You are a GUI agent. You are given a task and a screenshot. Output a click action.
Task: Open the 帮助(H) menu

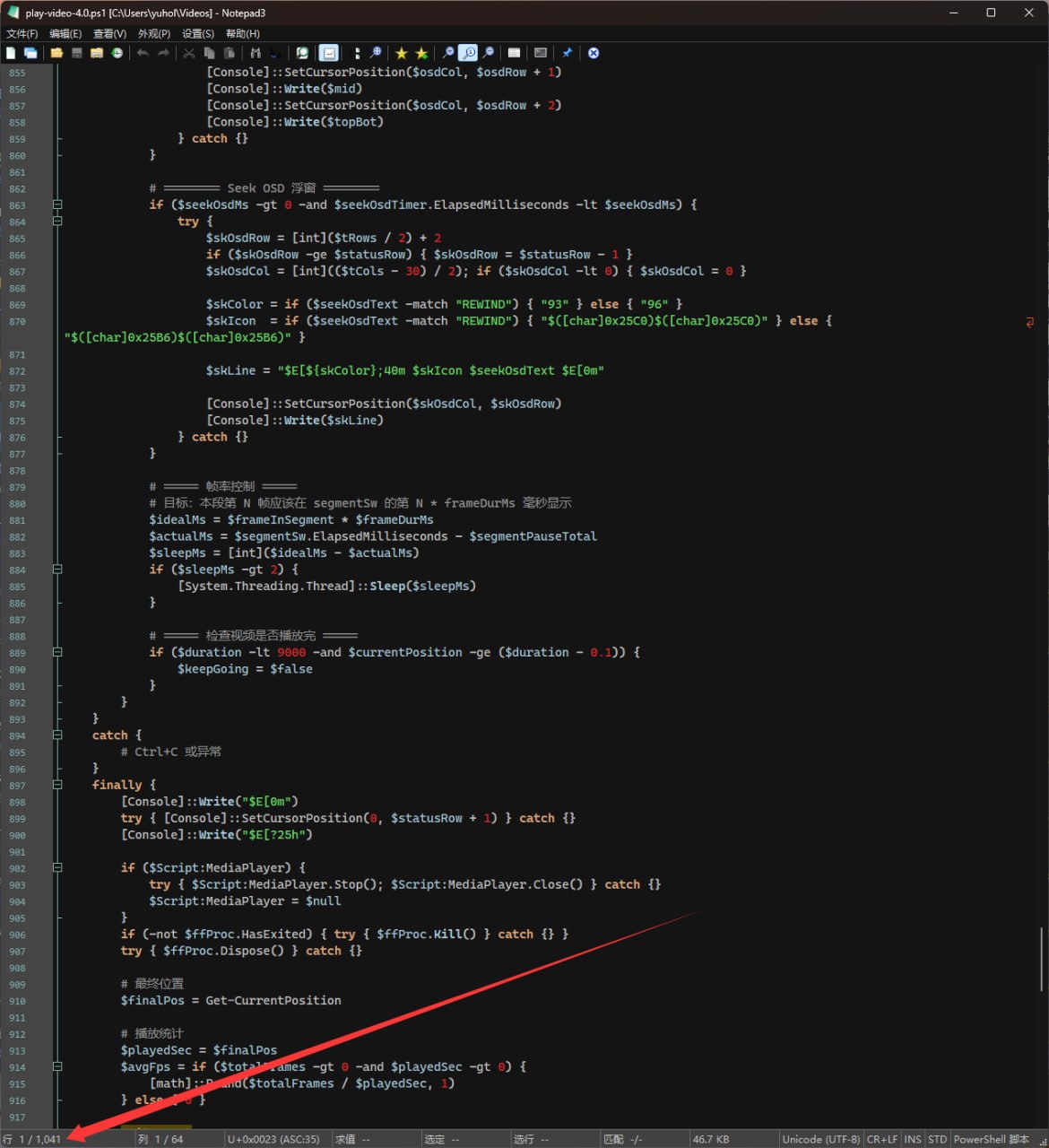click(x=243, y=33)
